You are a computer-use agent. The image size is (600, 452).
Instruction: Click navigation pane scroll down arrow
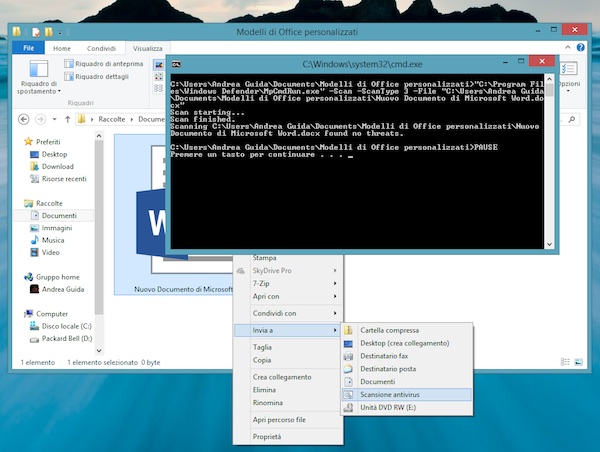[x=99, y=351]
